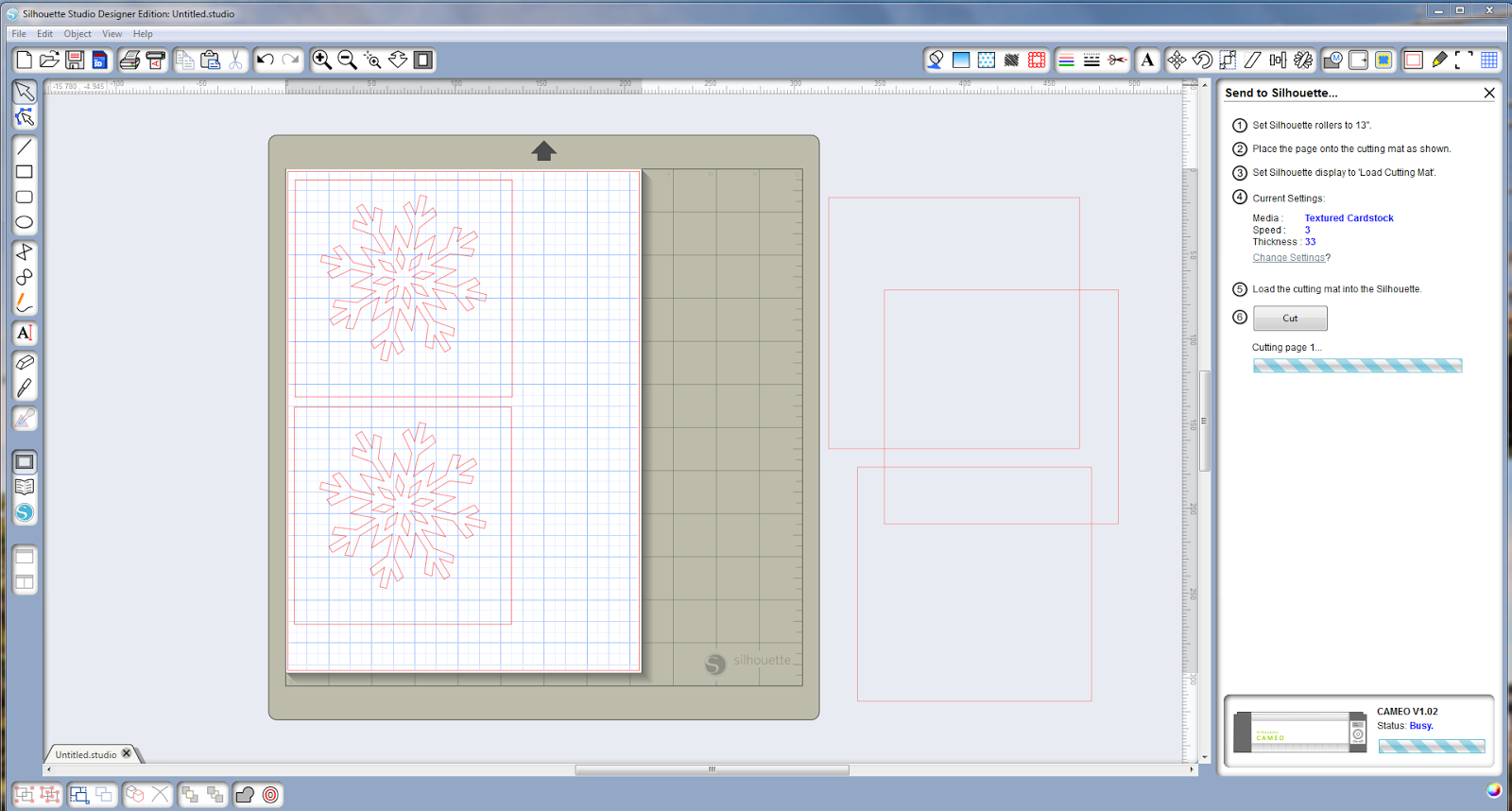Open the Fill Pattern panel
Viewport: 1512px width, 811px height.
[987, 60]
